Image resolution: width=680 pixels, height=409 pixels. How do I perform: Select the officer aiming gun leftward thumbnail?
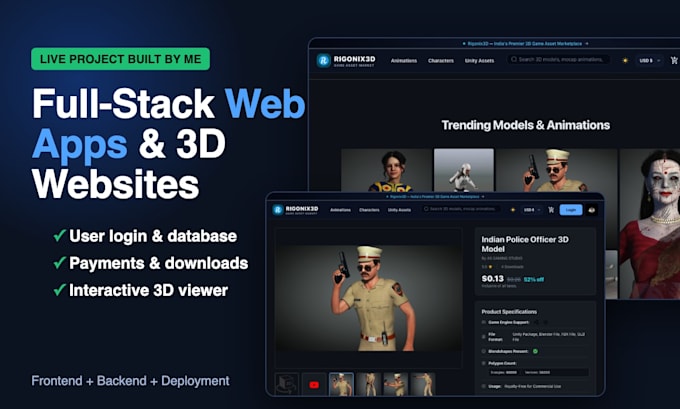pos(396,384)
